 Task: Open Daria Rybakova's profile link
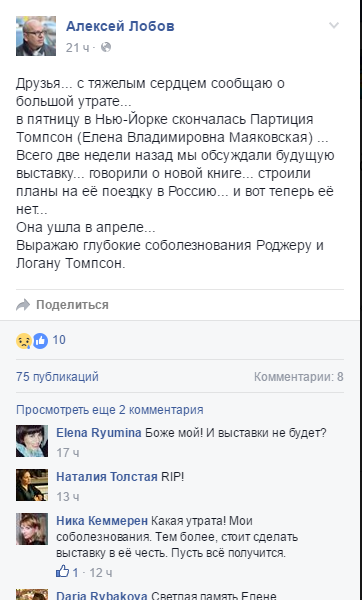point(102,596)
